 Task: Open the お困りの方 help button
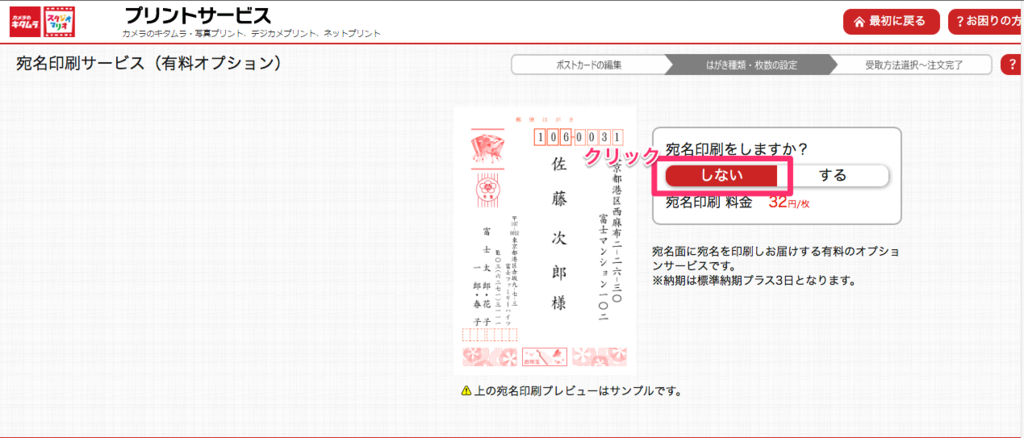coord(986,22)
